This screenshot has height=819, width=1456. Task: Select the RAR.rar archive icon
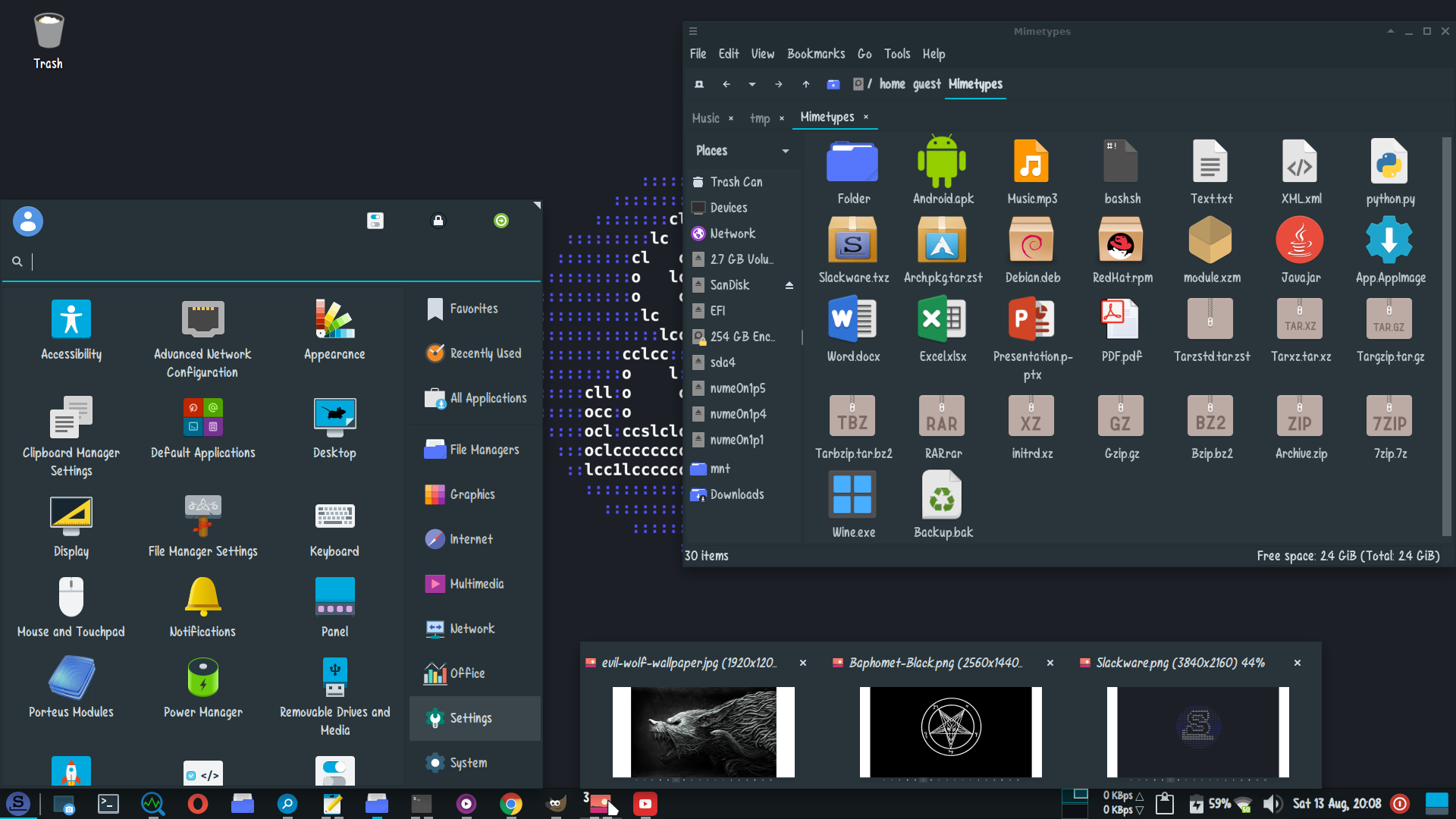click(x=942, y=416)
